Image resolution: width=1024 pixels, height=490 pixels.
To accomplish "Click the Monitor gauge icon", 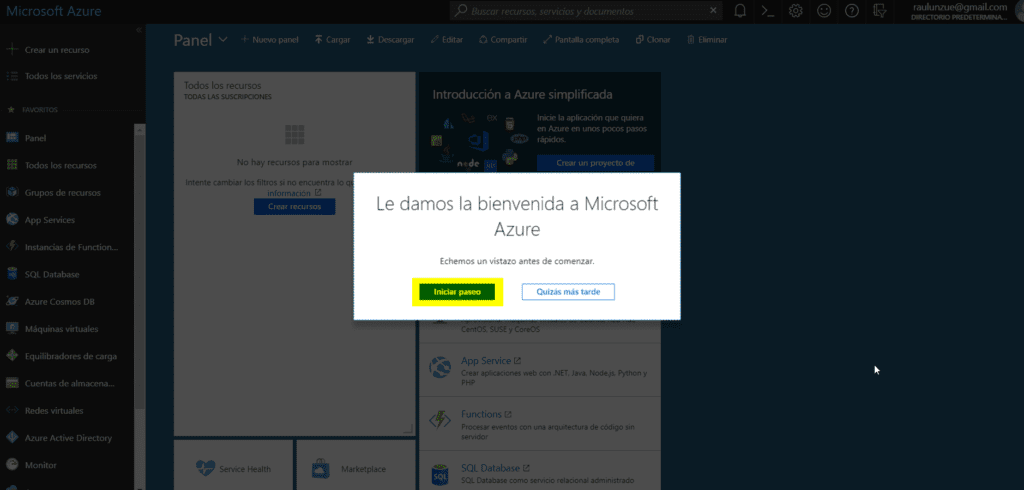I will click(12, 465).
